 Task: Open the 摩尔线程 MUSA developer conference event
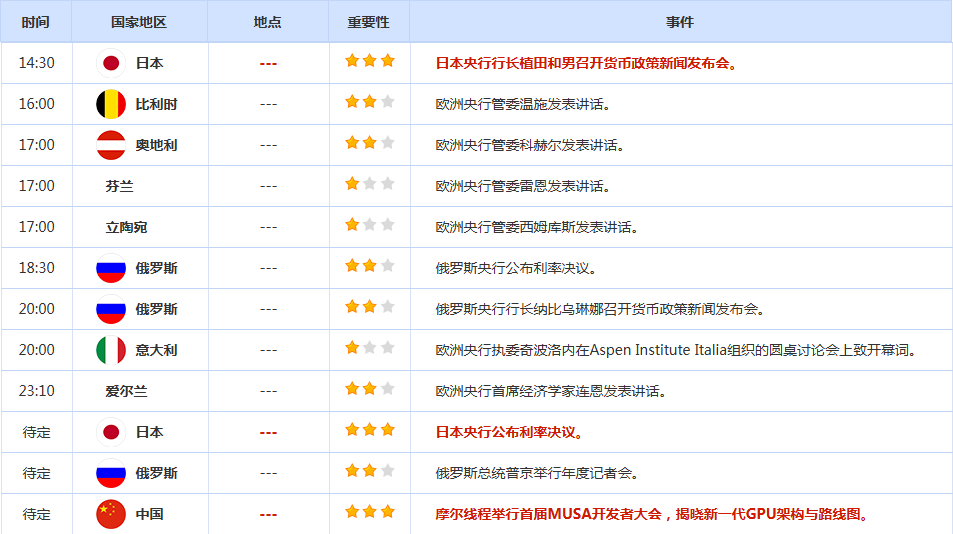coord(651,514)
